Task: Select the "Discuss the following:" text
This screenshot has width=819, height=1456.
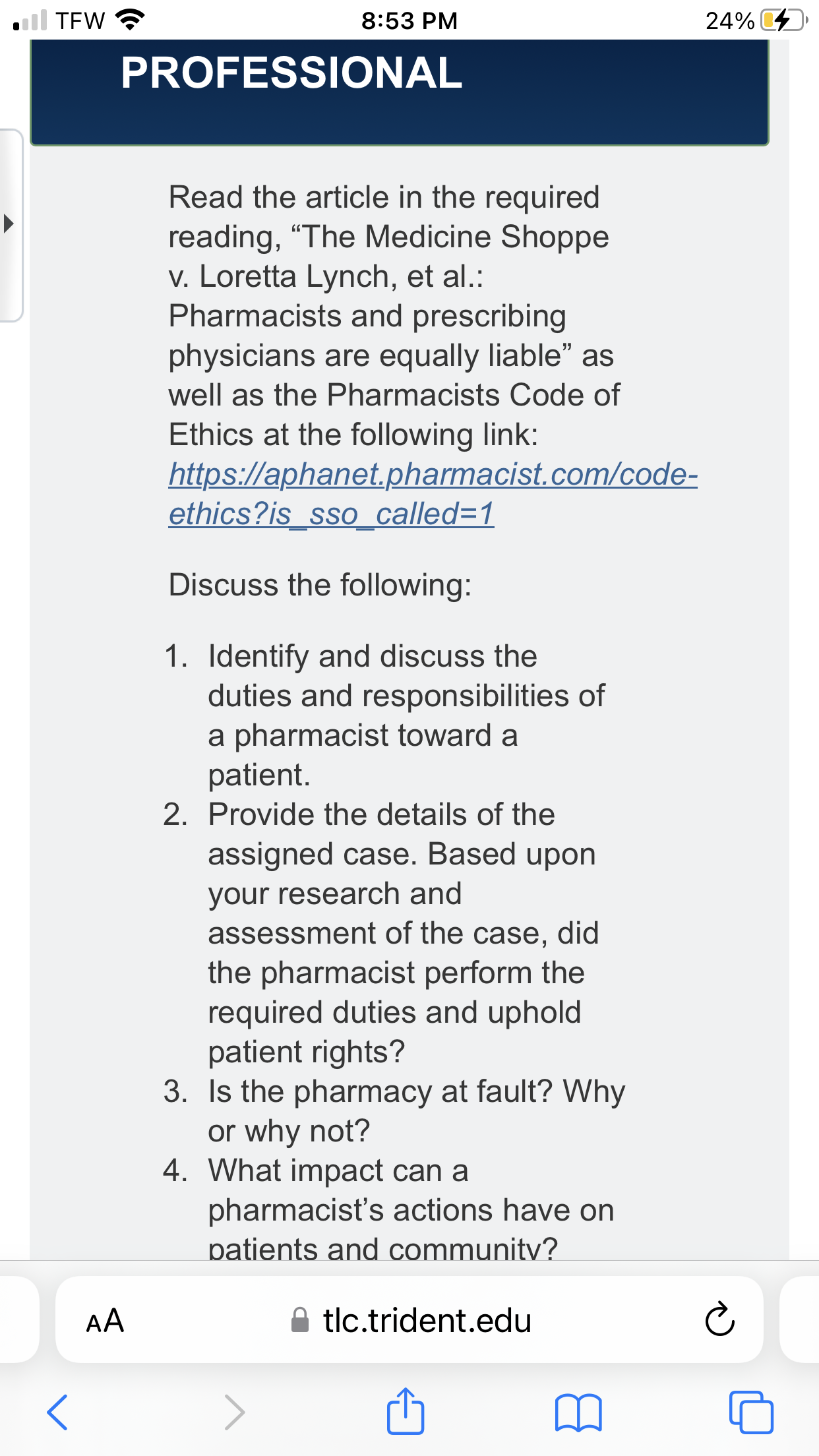Action: [320, 585]
